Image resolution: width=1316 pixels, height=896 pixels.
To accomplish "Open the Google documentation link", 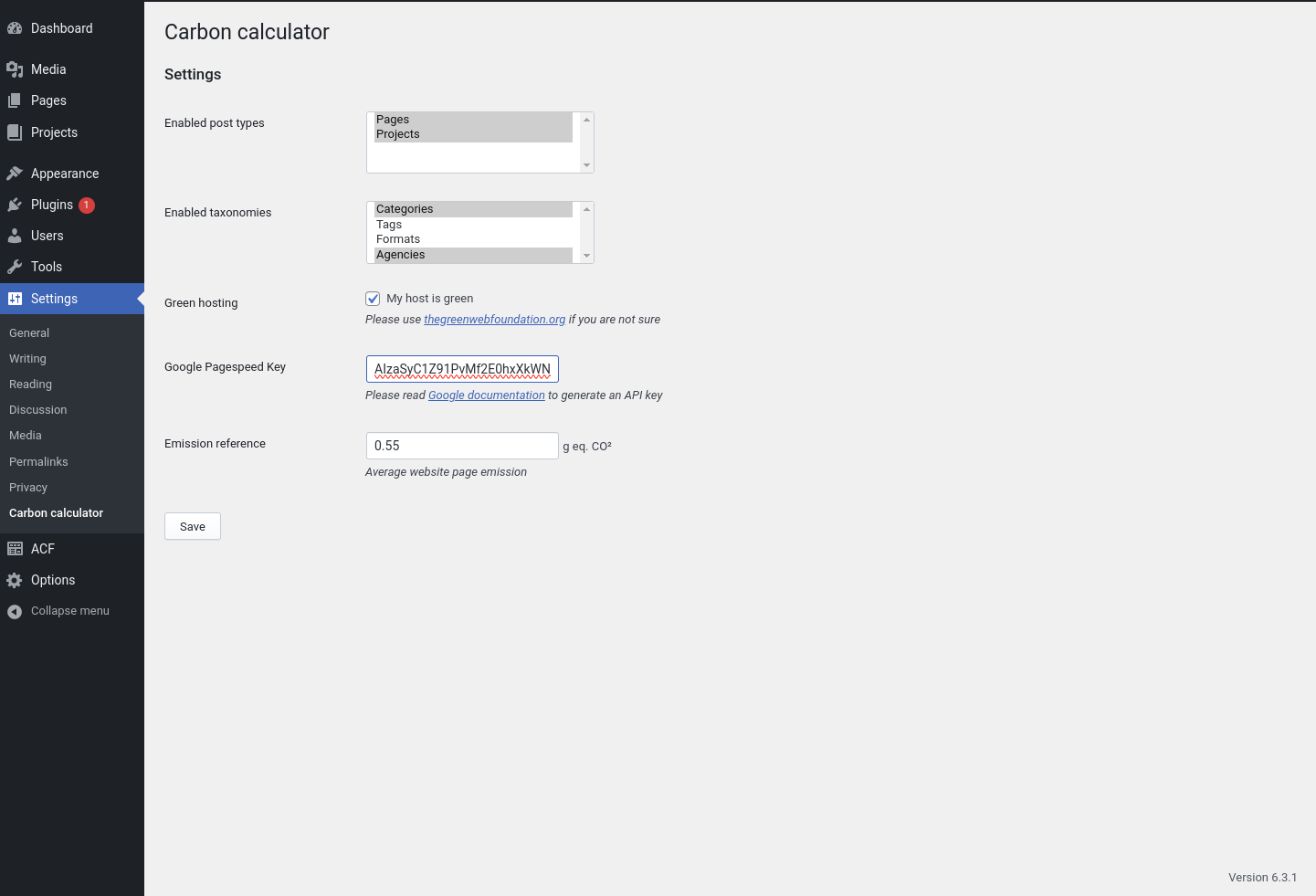I will click(x=486, y=395).
